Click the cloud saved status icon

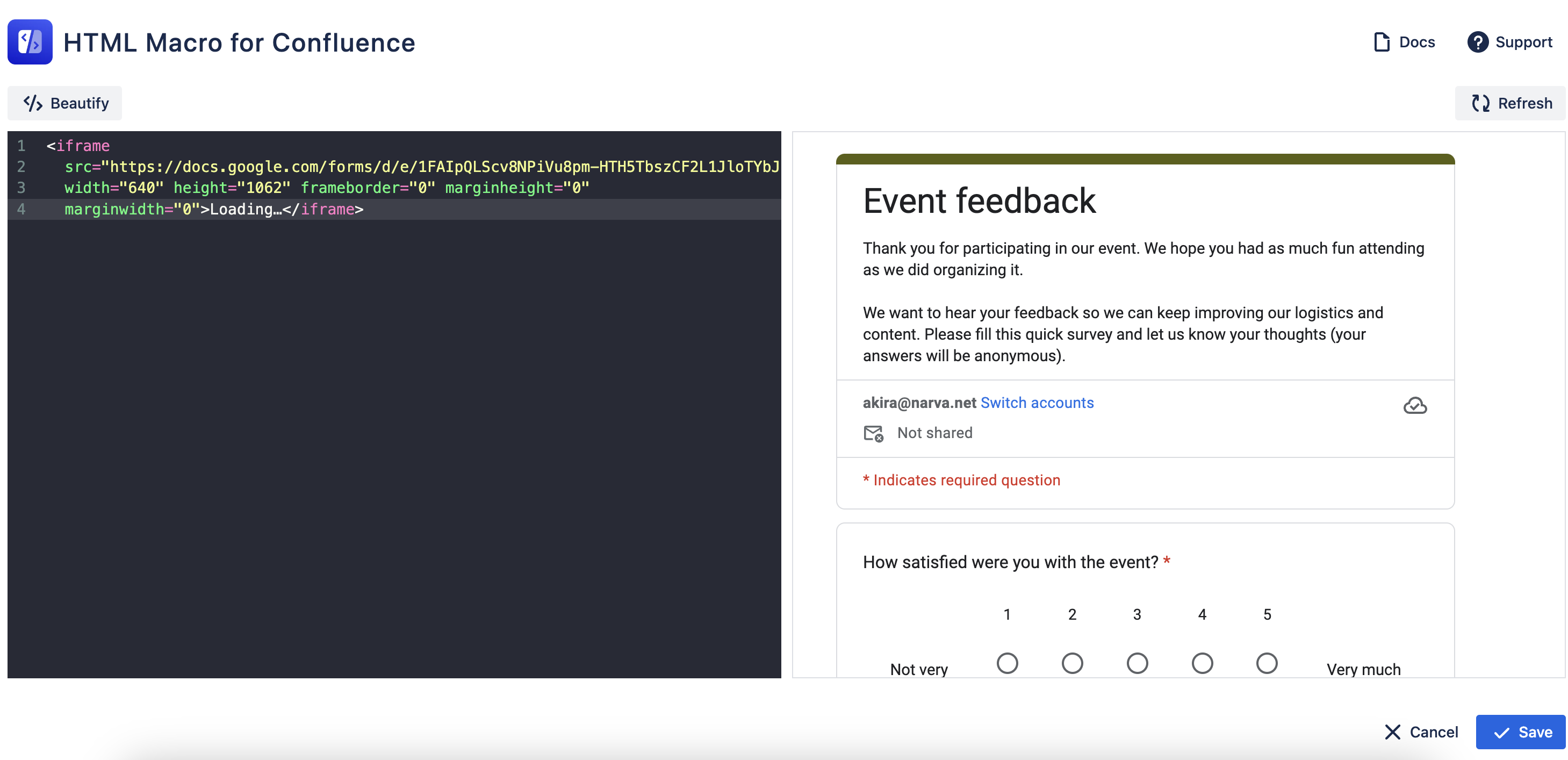tap(1415, 406)
